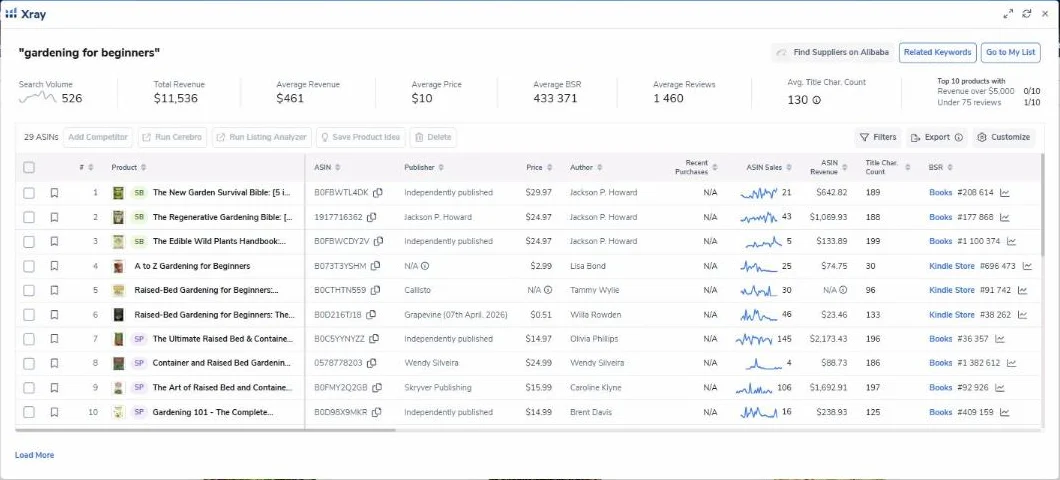Viewport: 1060px width, 480px height.
Task: Click the expand window icon at top right
Action: coord(1008,14)
